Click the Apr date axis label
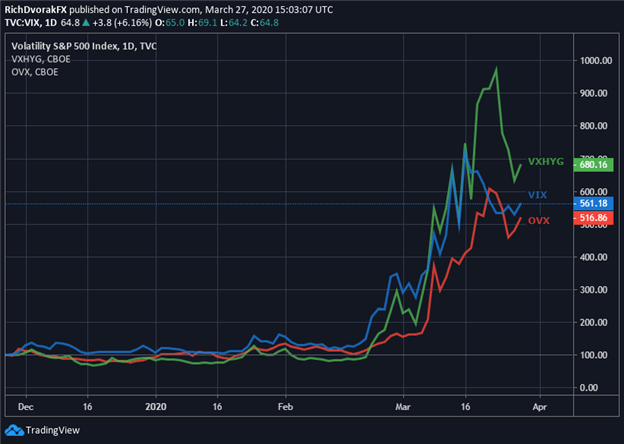624x444 pixels. [x=540, y=407]
